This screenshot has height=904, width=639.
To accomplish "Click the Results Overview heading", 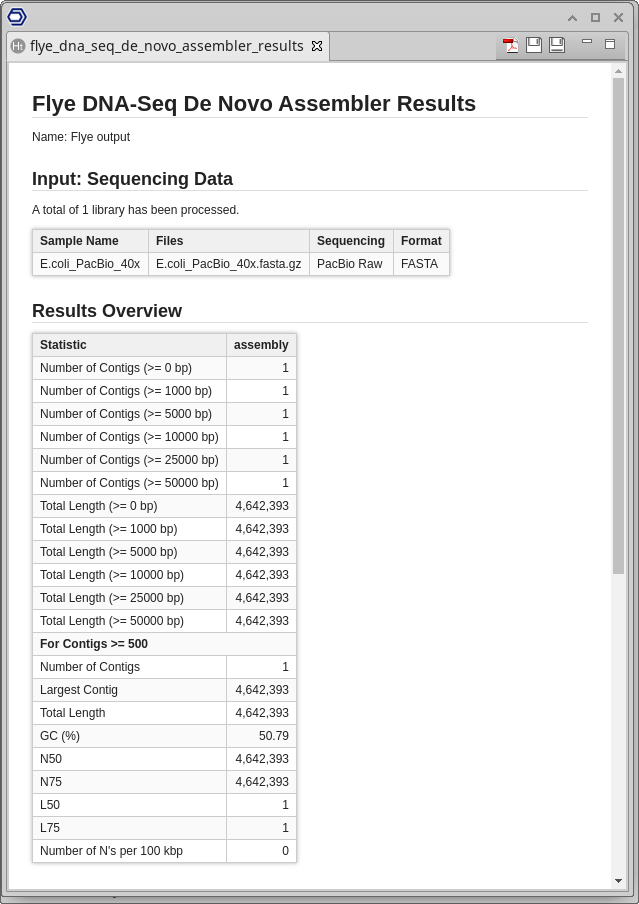I will 107,311.
